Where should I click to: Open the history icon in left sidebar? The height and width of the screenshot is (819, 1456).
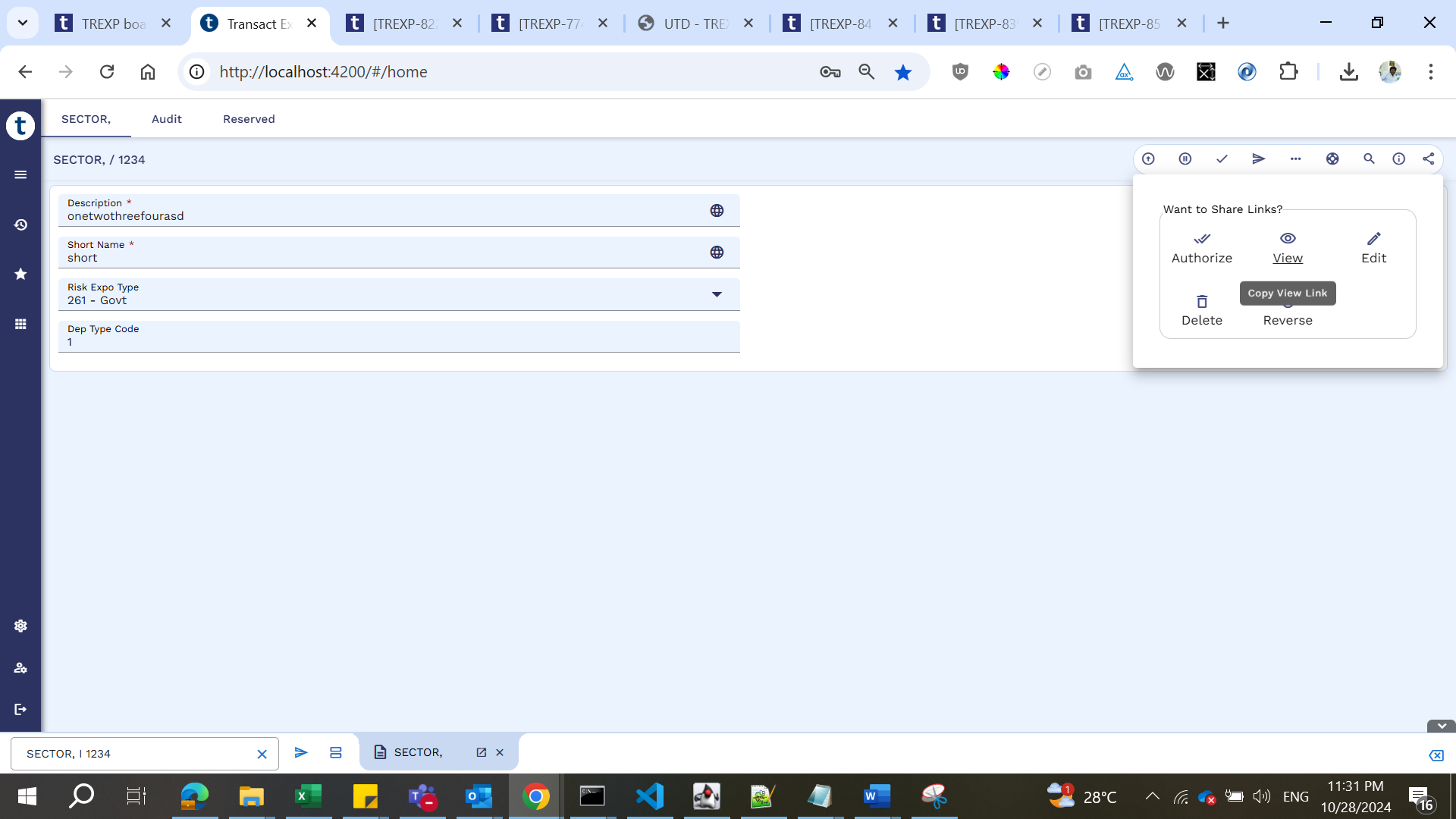(20, 225)
